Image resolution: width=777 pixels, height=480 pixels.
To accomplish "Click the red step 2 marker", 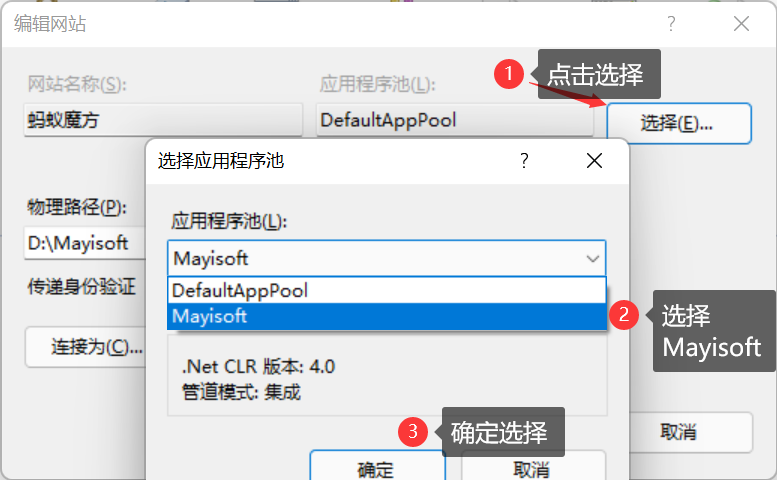I will coord(626,314).
